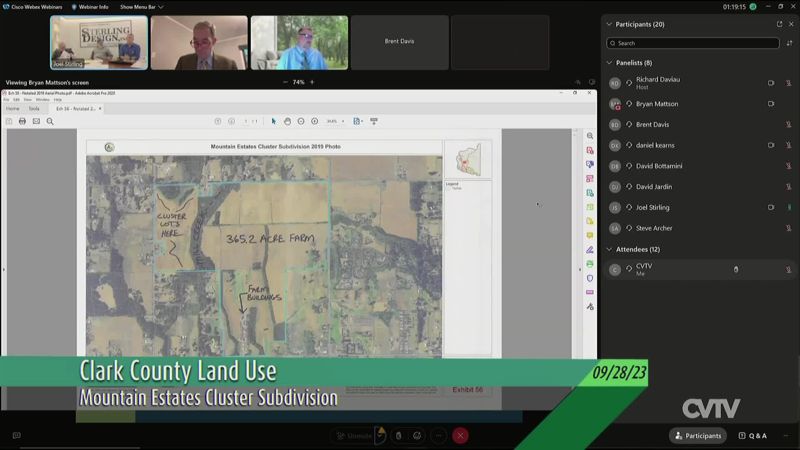Click the green Print Production tool in Acrobat pane
Screen dimensions: 800x450
(590, 264)
